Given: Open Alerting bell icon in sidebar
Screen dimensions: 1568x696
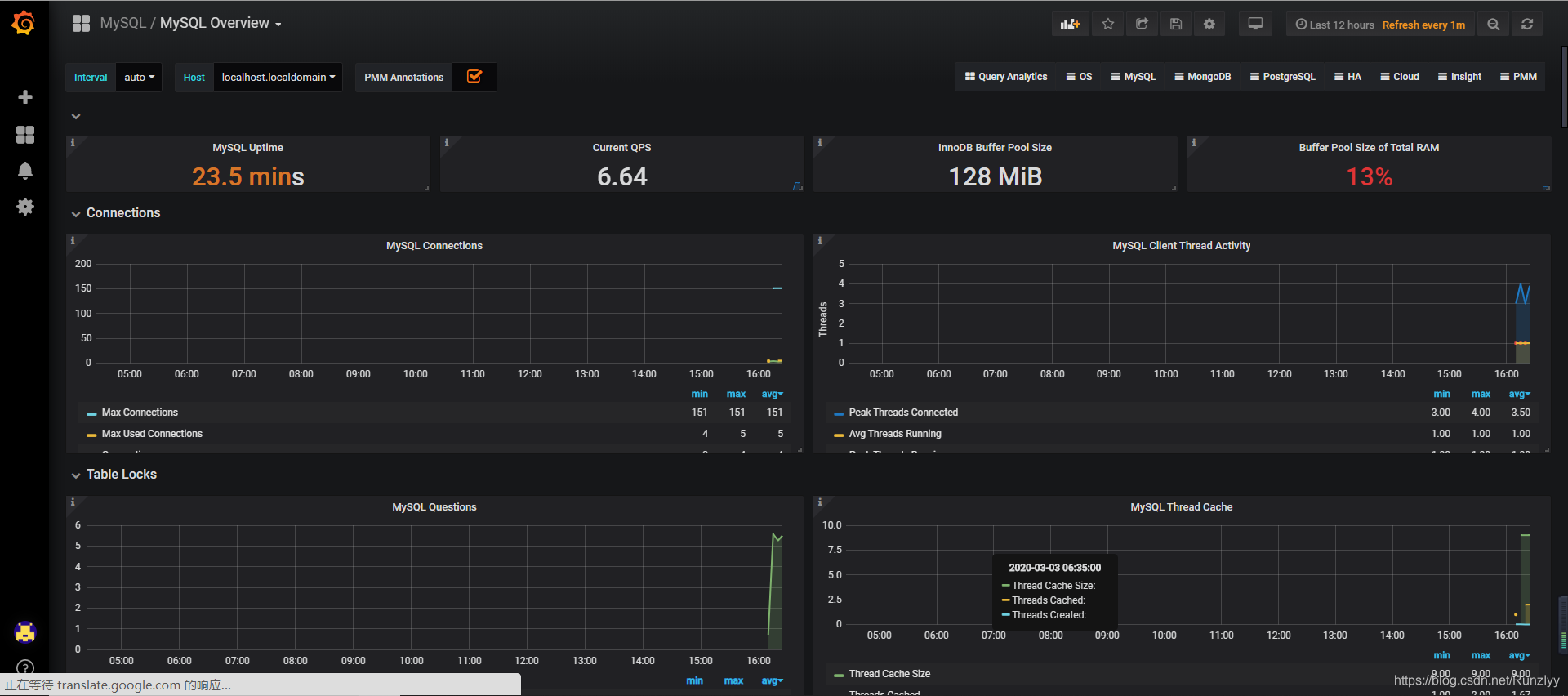Looking at the screenshot, I should tap(25, 171).
